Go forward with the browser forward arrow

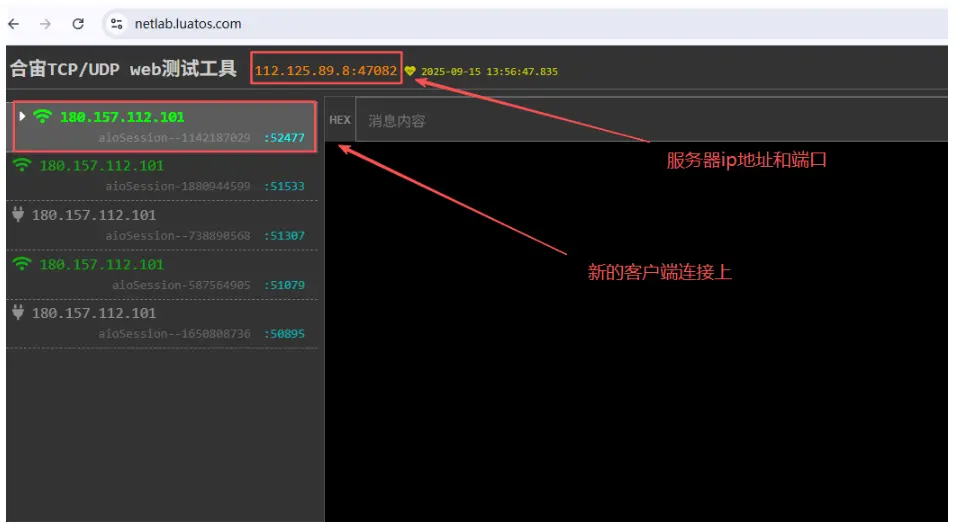point(45,24)
